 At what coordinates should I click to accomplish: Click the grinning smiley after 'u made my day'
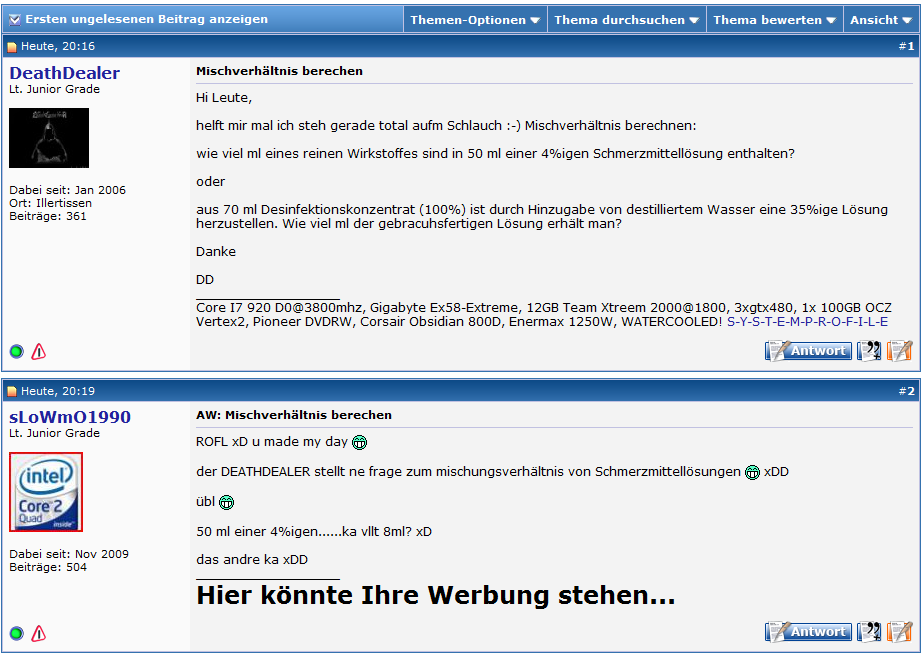coord(359,443)
